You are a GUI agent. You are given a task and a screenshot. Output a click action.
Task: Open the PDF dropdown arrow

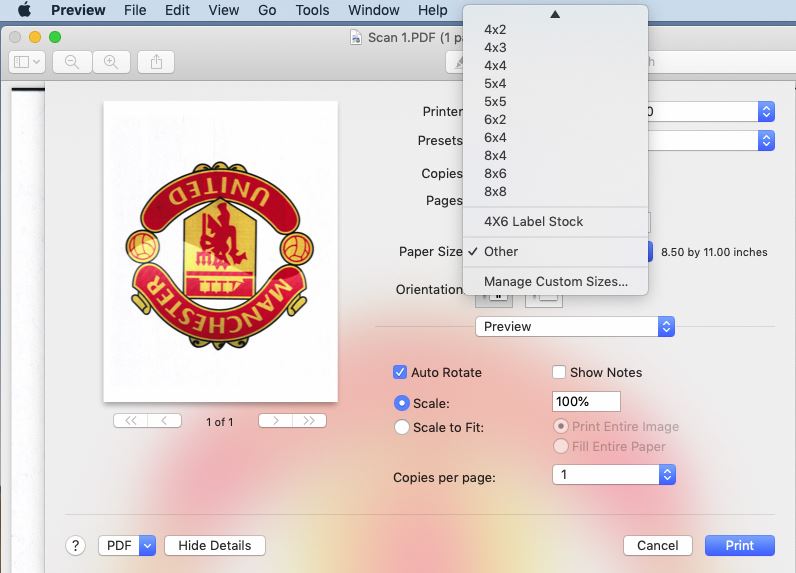point(147,546)
